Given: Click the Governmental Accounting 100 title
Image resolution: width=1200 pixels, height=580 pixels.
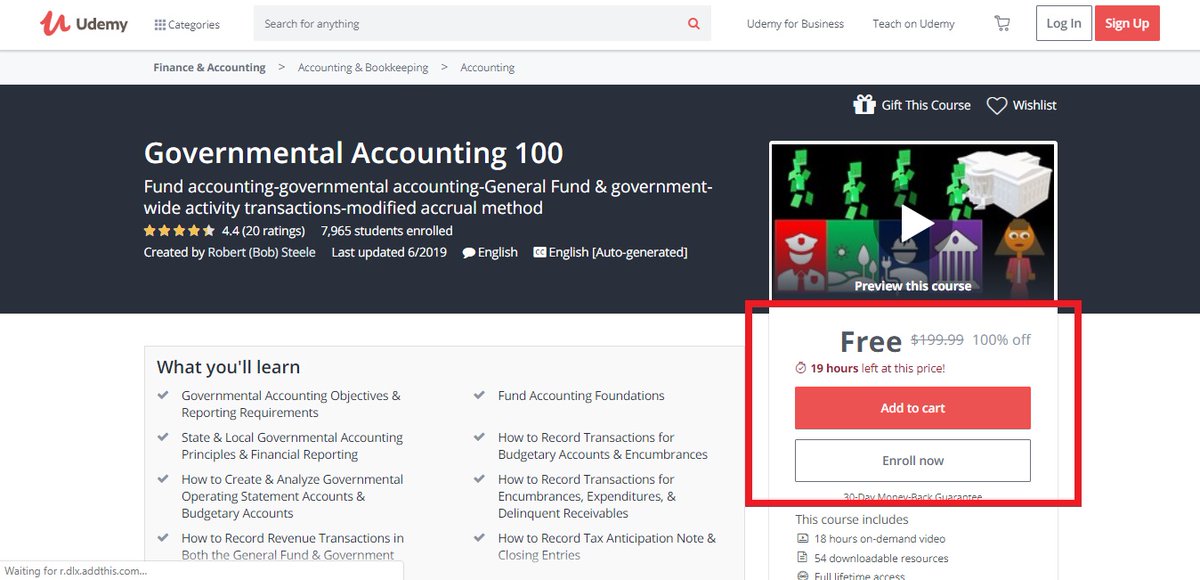Looking at the screenshot, I should (x=354, y=153).
